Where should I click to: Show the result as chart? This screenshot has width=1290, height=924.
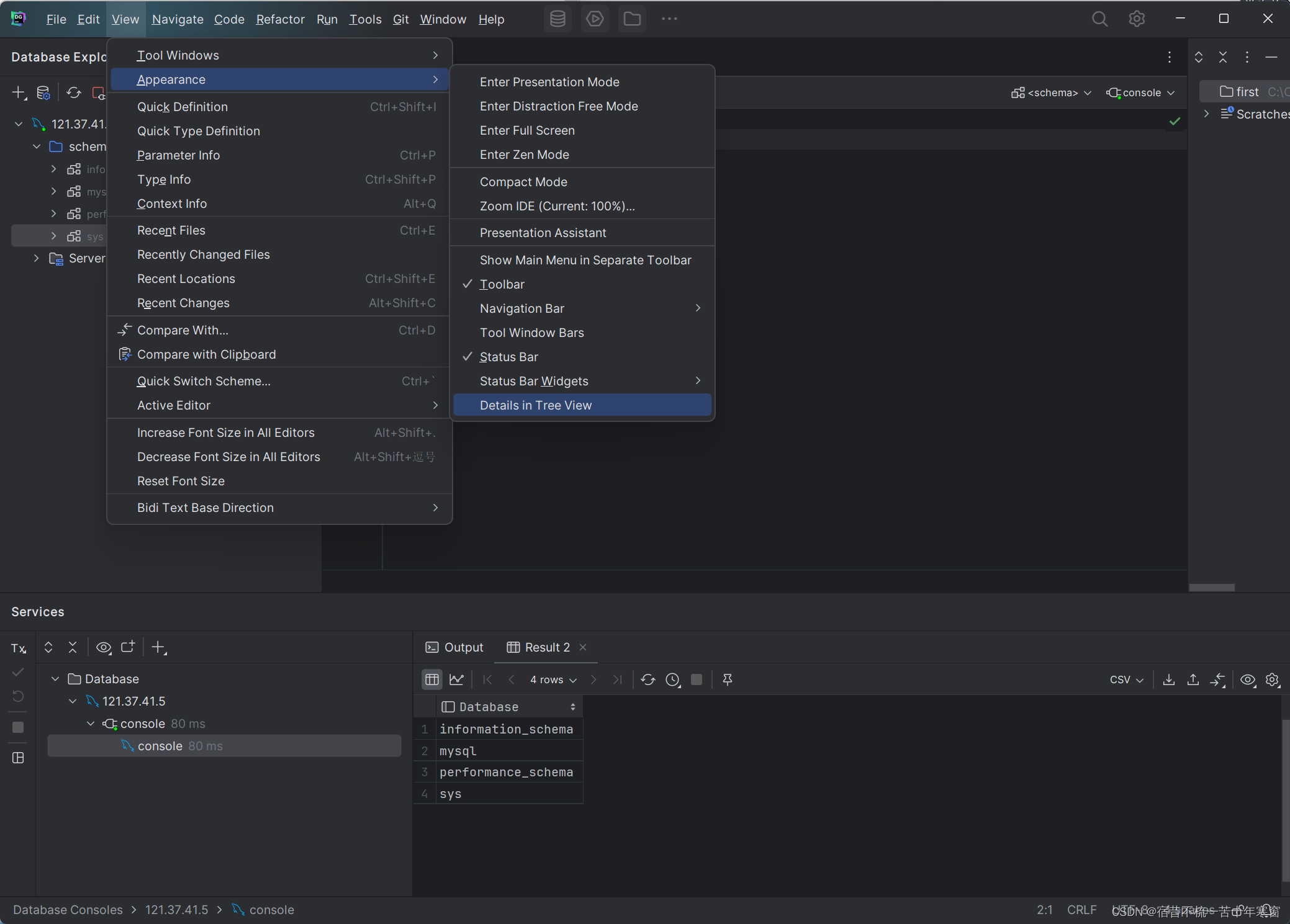pyautogui.click(x=456, y=680)
